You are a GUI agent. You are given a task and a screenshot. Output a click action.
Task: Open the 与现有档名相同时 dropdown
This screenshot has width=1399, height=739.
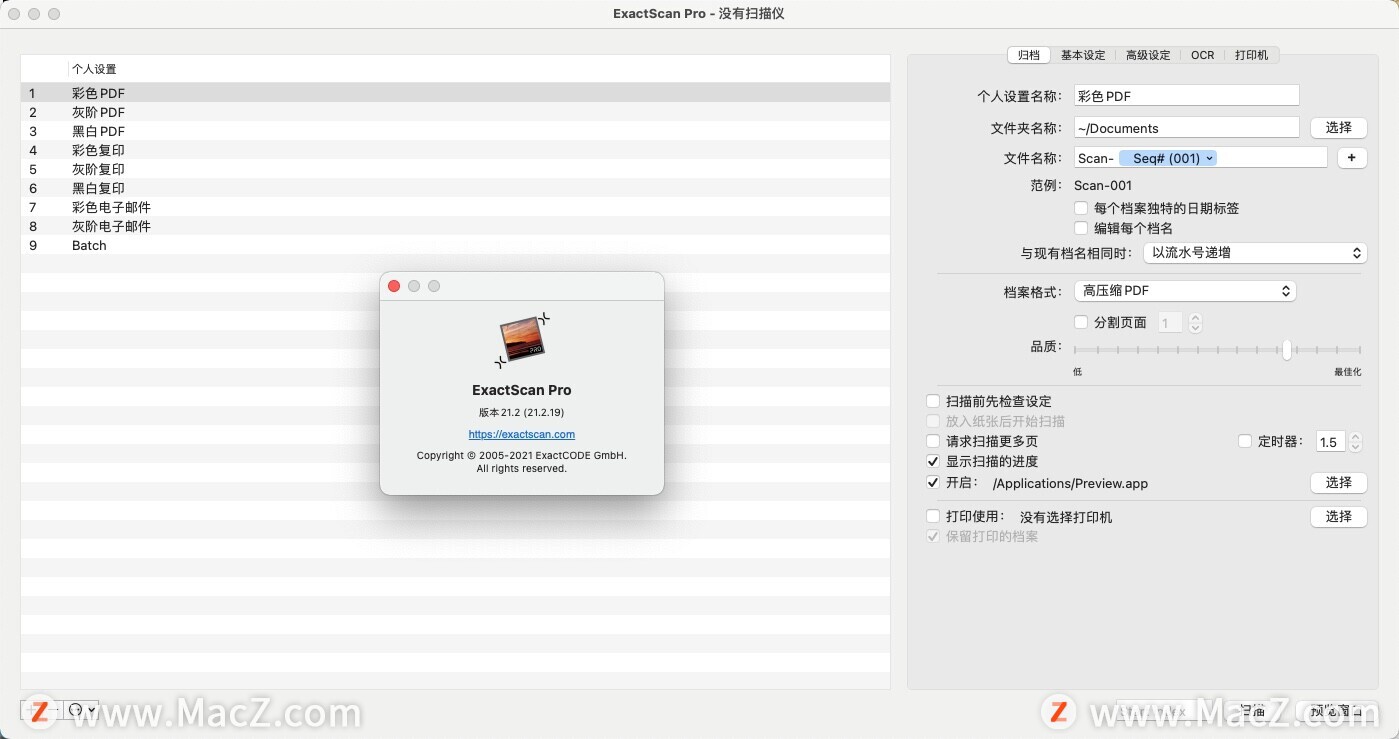click(1255, 253)
